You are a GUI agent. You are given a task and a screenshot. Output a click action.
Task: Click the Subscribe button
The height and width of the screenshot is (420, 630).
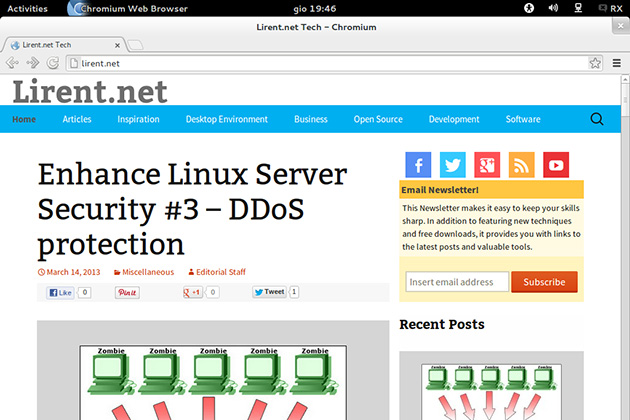click(x=544, y=282)
